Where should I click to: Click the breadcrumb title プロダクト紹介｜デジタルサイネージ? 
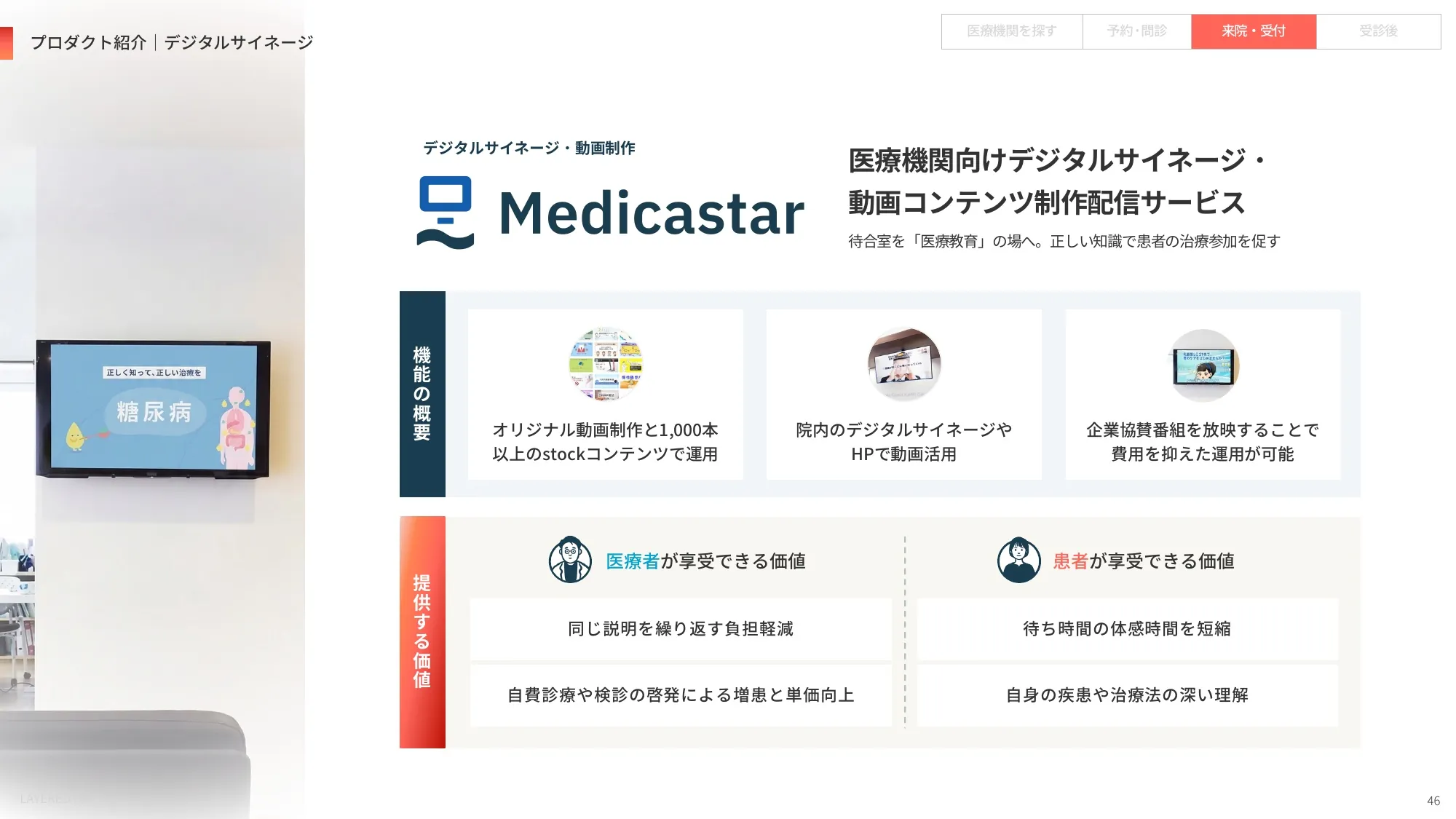(x=172, y=43)
